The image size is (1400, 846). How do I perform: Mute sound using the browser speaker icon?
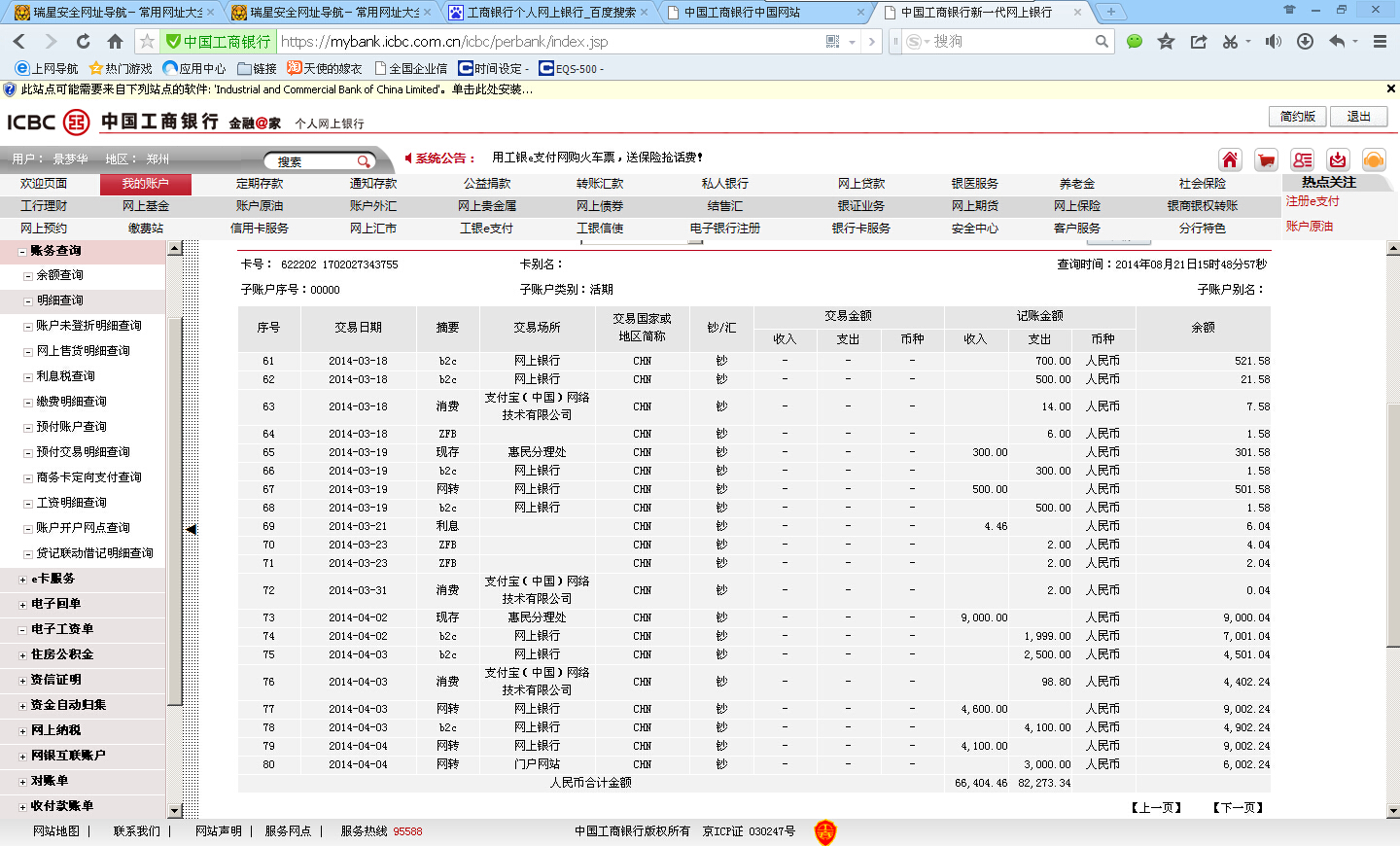point(1272,42)
